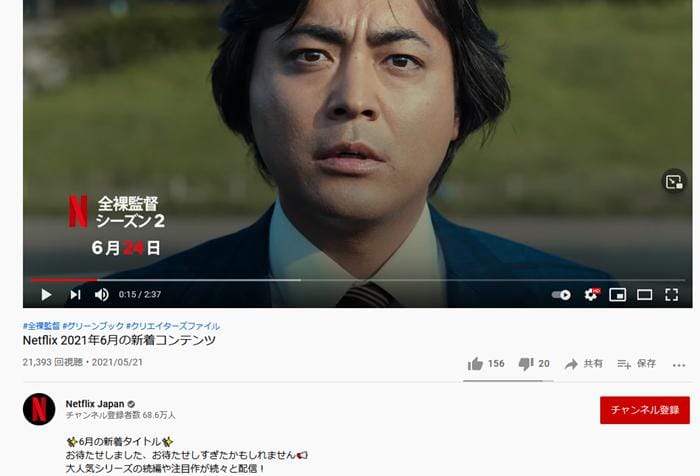This screenshot has height=476, width=700.
Task: Open the Netflix Japan channel name link
Action: [95, 404]
